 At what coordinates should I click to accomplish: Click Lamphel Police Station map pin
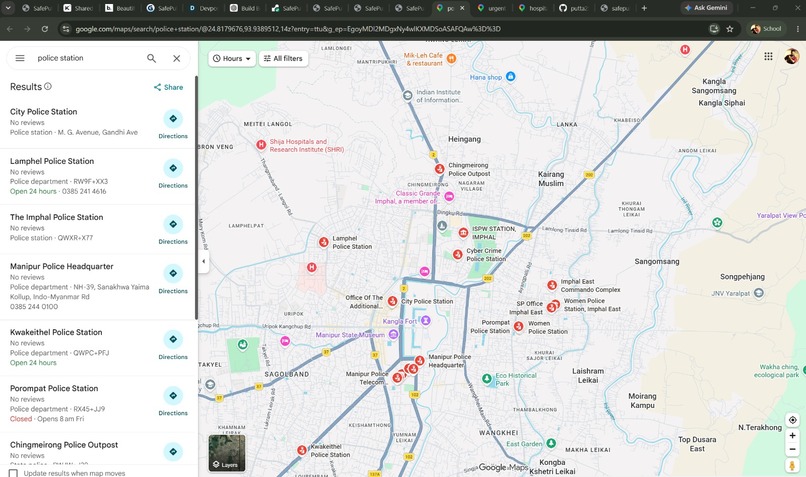[x=323, y=242]
